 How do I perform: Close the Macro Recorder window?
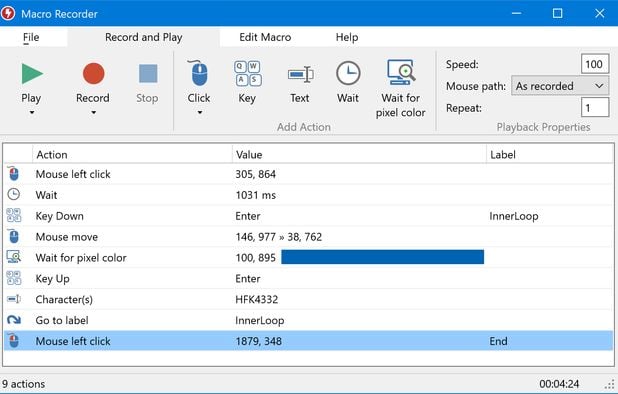599,13
